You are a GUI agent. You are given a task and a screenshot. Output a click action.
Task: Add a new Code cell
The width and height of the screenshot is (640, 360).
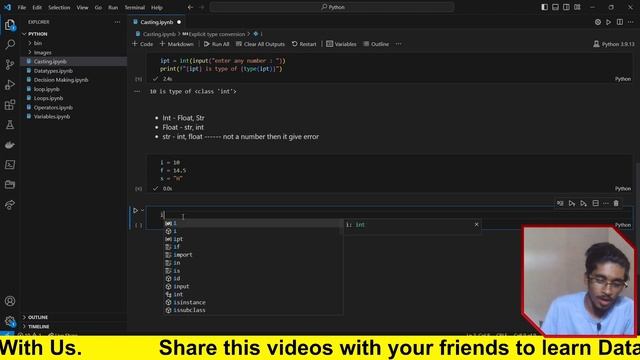point(143,44)
